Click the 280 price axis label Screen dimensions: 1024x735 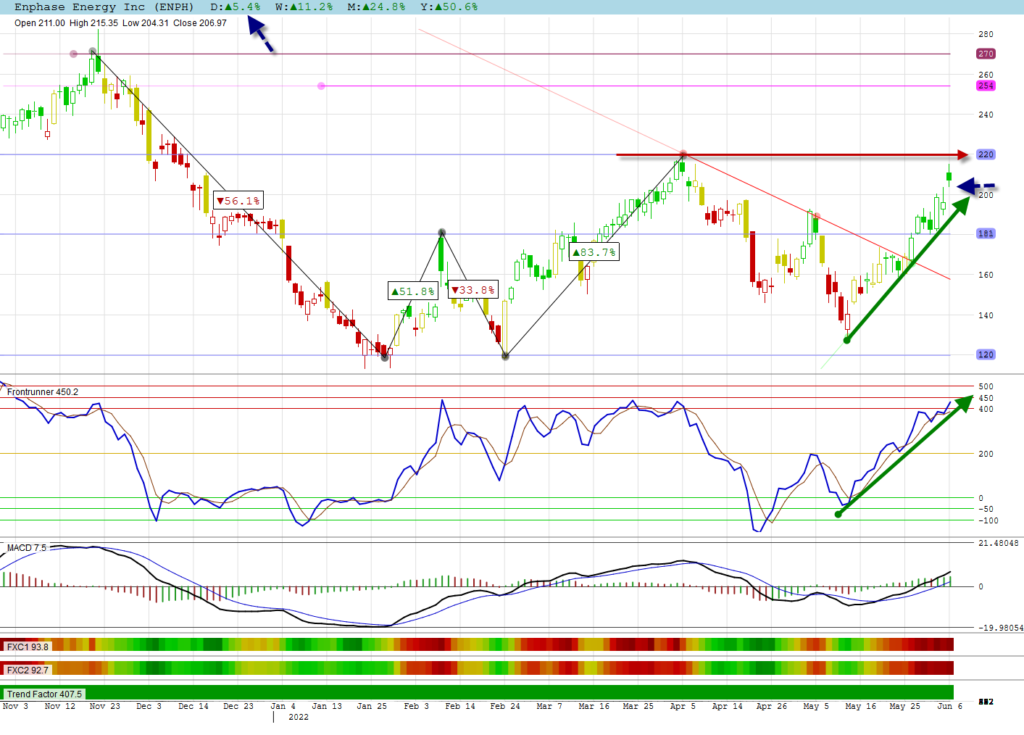tap(985, 34)
